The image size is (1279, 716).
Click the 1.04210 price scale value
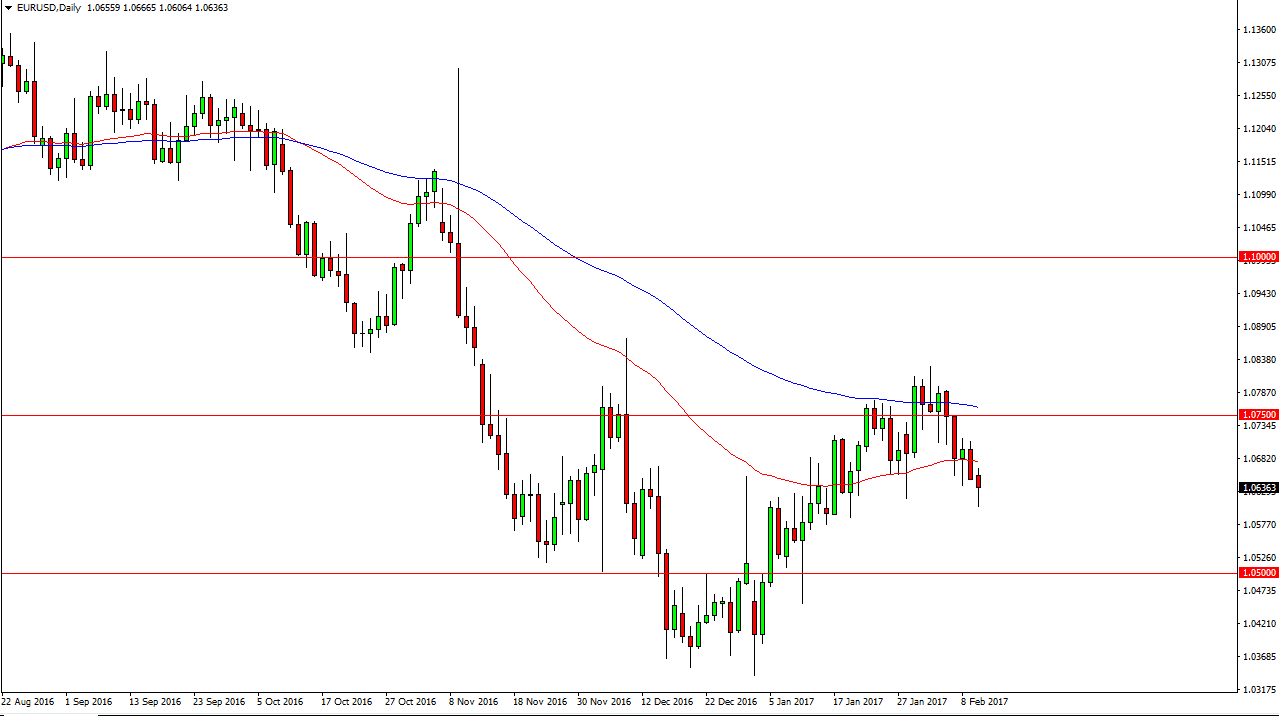[1258, 624]
